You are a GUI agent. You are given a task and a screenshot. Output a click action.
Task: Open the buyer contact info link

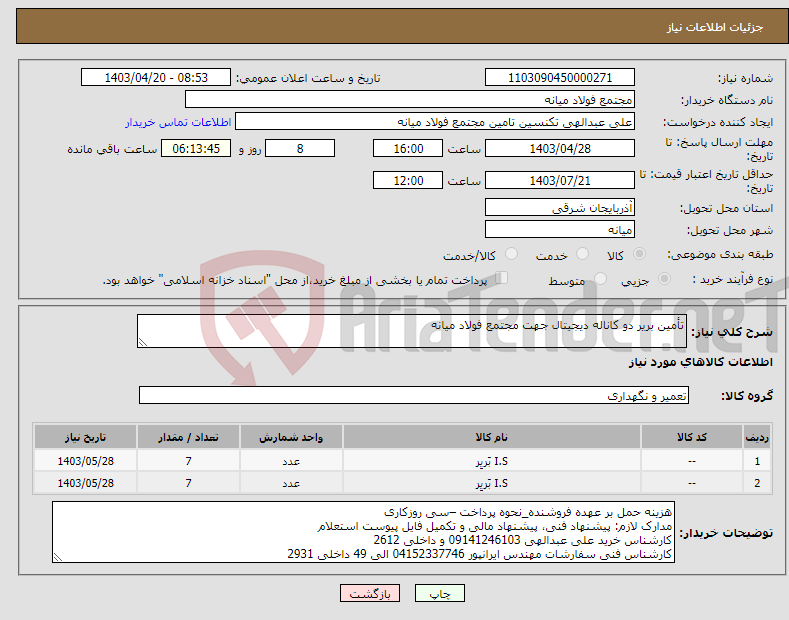pos(178,122)
